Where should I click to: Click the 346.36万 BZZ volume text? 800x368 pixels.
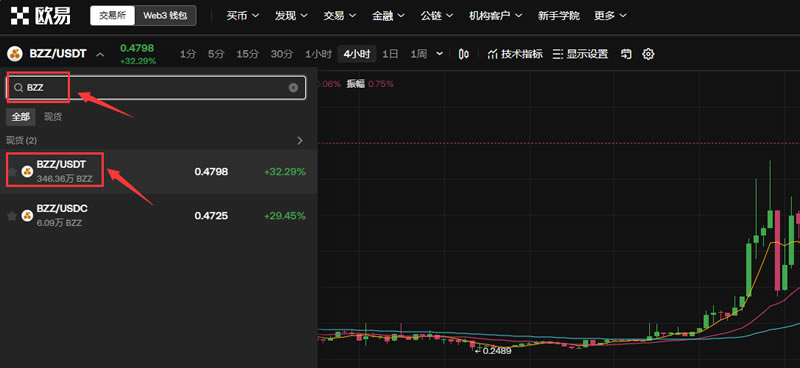click(x=65, y=179)
